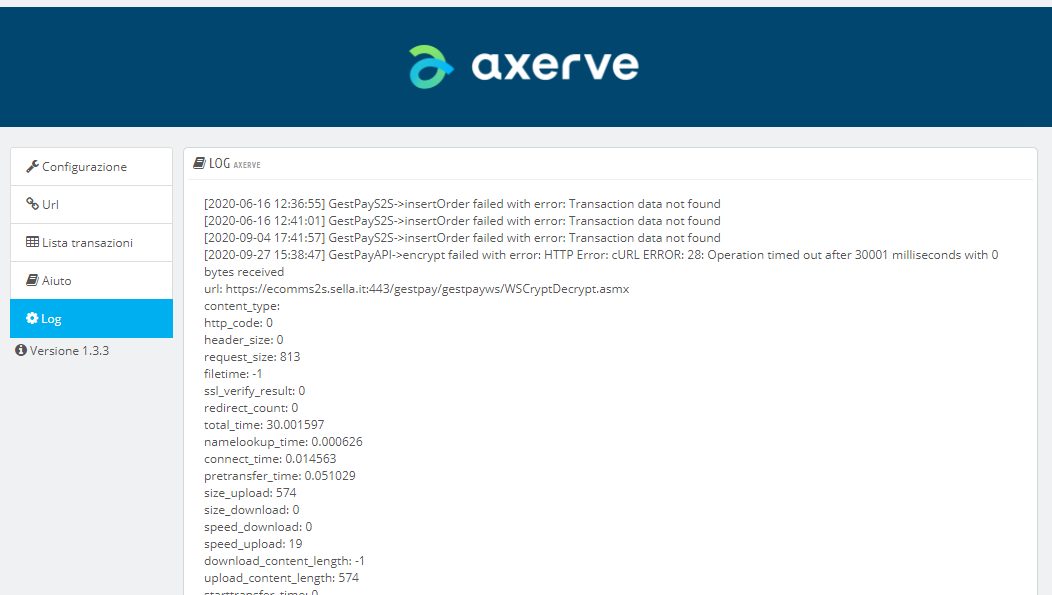1052x595 pixels.
Task: Click the axerve wordmark in banner
Action: coord(555,66)
